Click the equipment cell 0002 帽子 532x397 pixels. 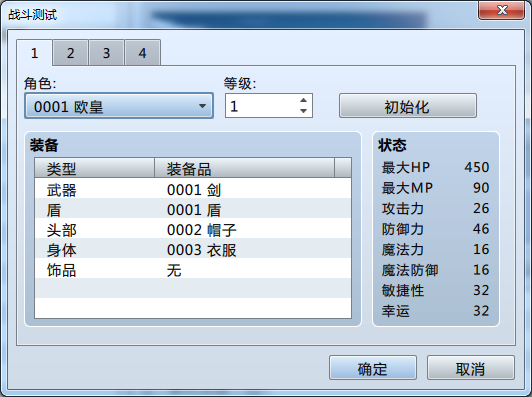[202, 230]
